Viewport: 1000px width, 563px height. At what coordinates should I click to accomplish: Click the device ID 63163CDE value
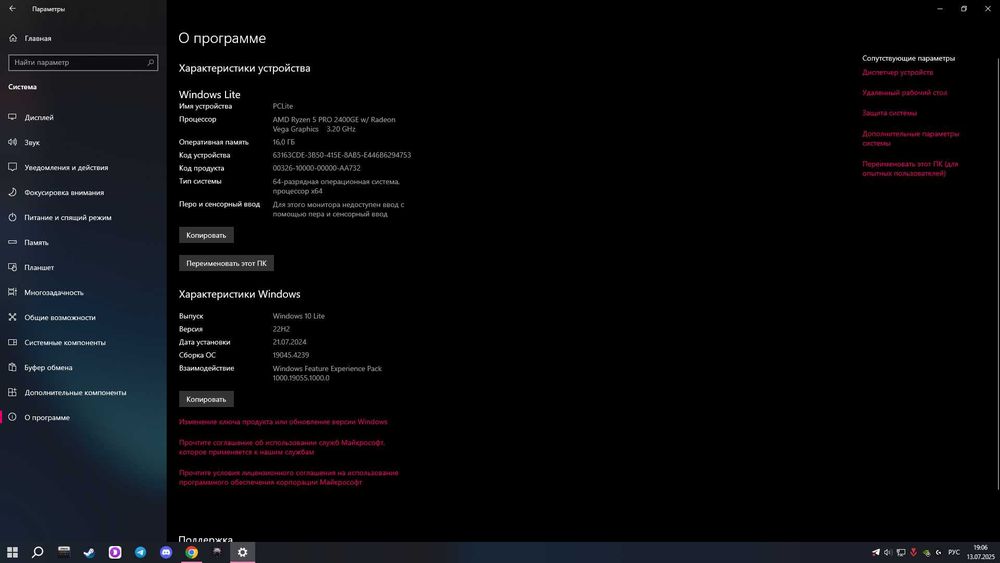(341, 155)
